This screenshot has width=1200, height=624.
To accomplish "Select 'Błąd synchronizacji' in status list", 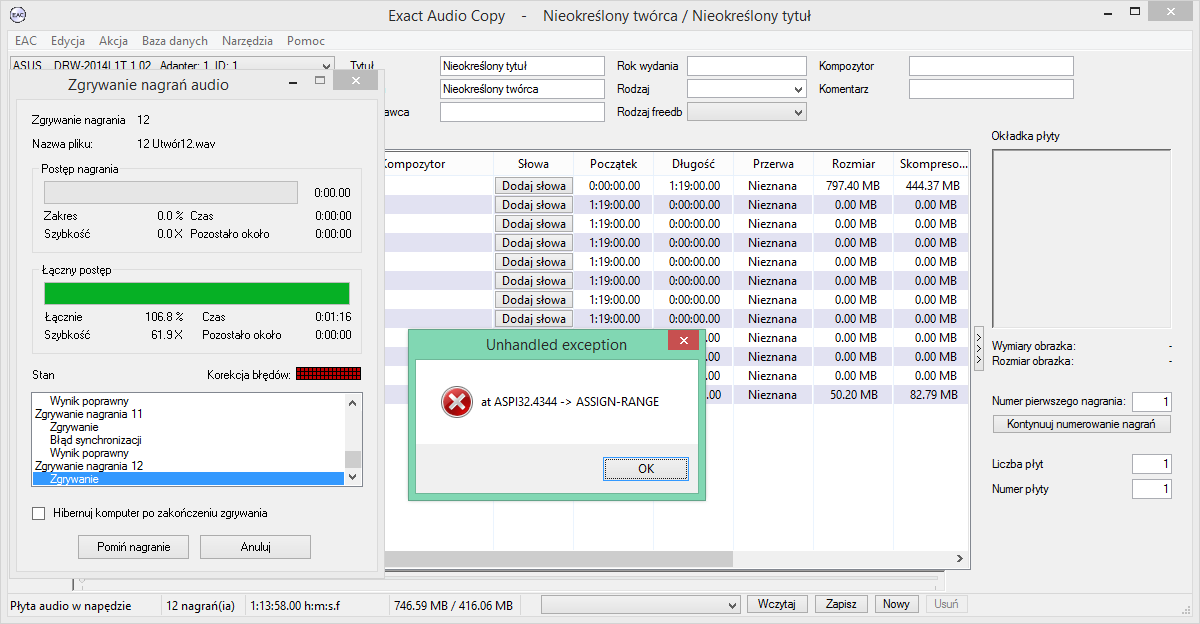I will click(95, 440).
